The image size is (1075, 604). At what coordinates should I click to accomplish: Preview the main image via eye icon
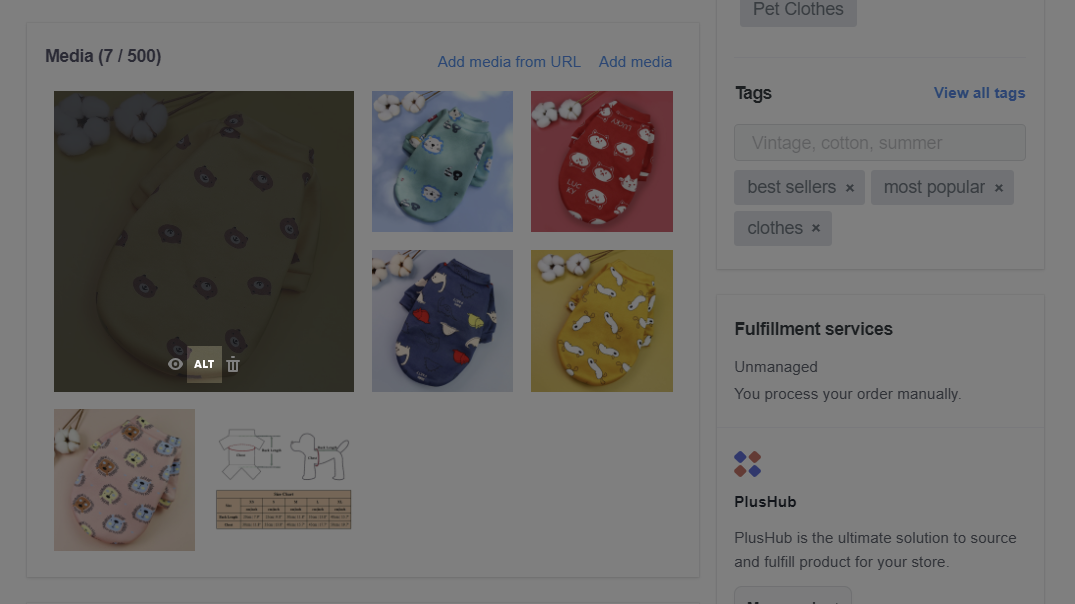[176, 364]
